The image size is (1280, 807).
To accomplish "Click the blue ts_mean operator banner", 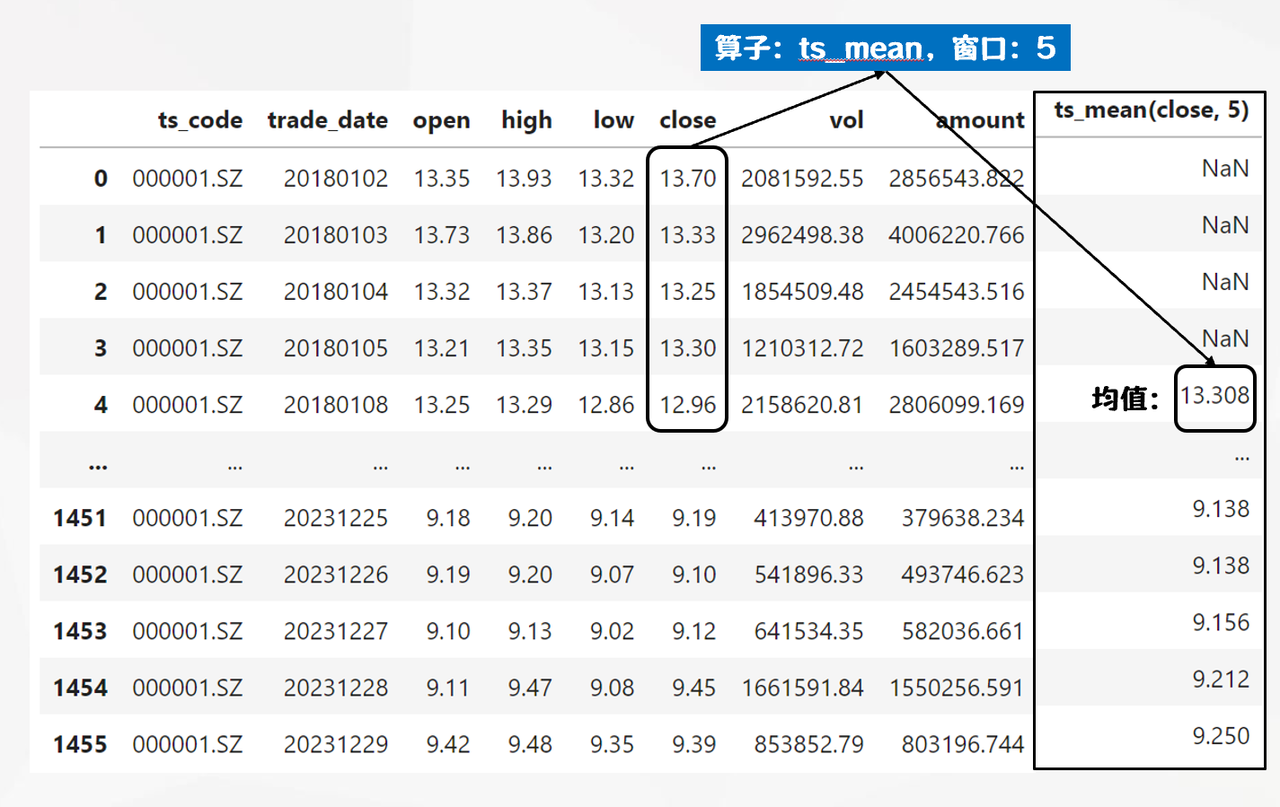I will point(885,48).
